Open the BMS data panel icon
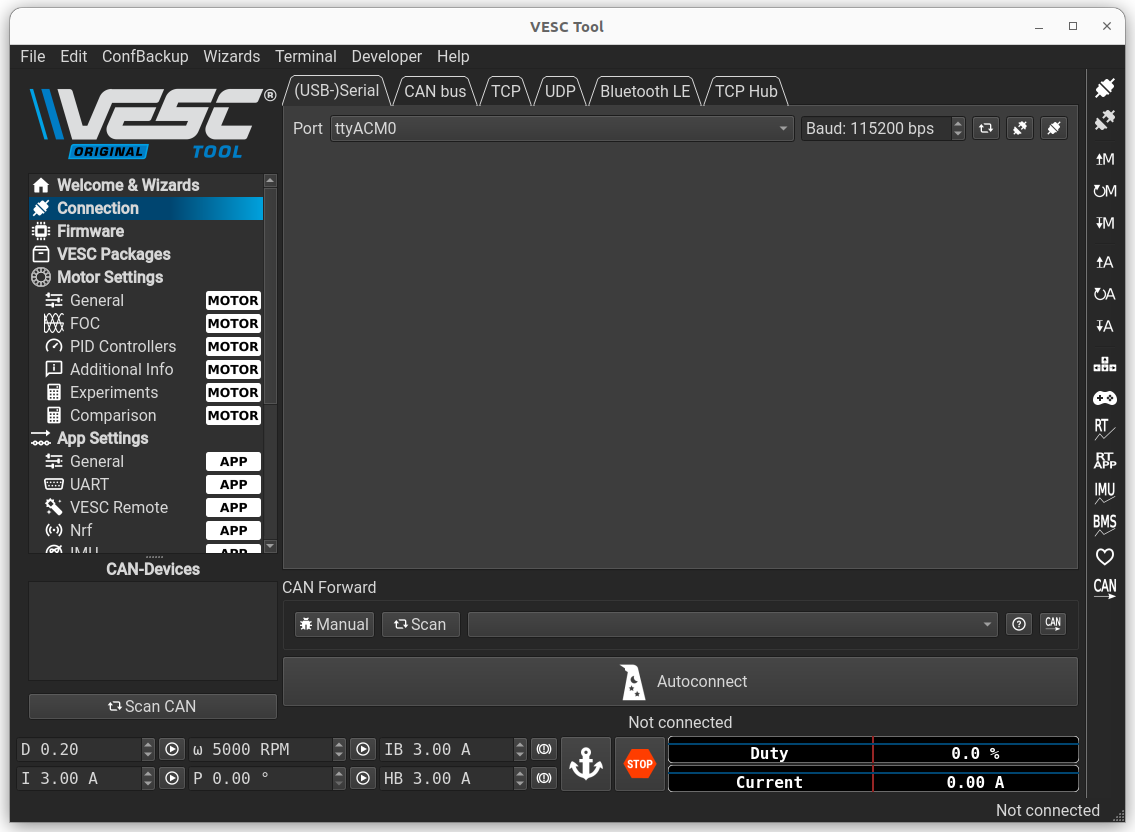1135x832 pixels. pos(1104,523)
